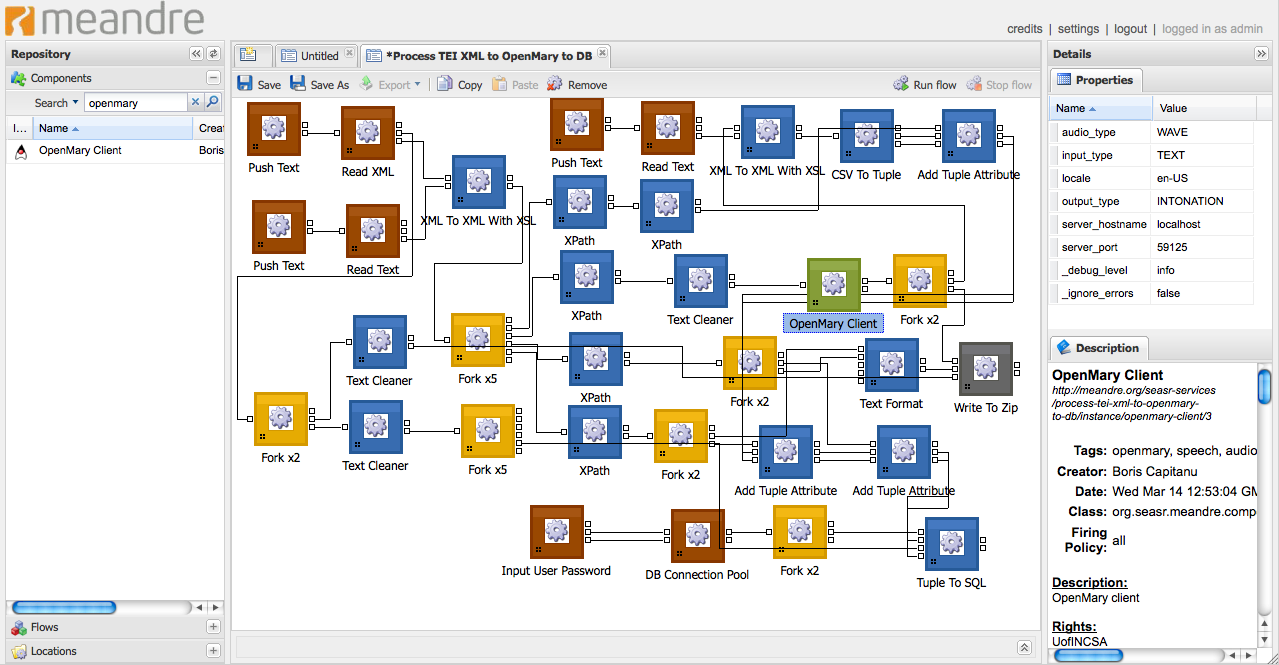The width and height of the screenshot is (1279, 665).
Task: Clear the repository search text
Action: [x=196, y=102]
